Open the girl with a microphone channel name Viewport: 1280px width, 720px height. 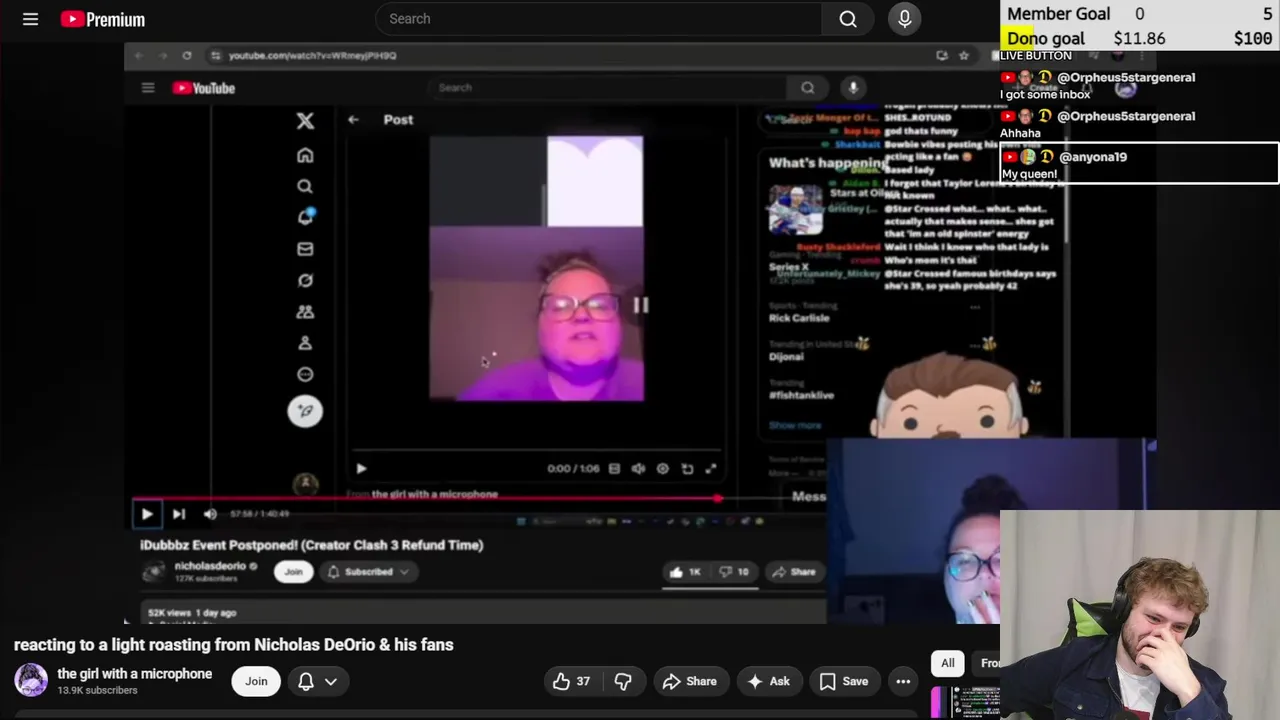pyautogui.click(x=134, y=674)
